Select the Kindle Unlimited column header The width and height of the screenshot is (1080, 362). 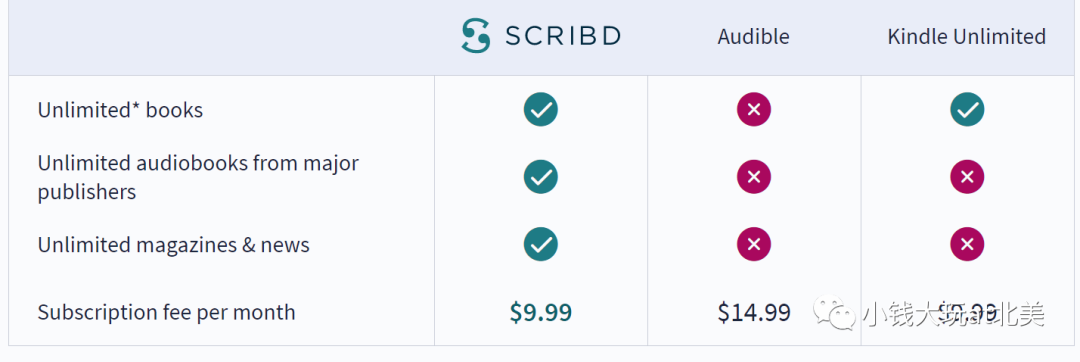tap(966, 36)
